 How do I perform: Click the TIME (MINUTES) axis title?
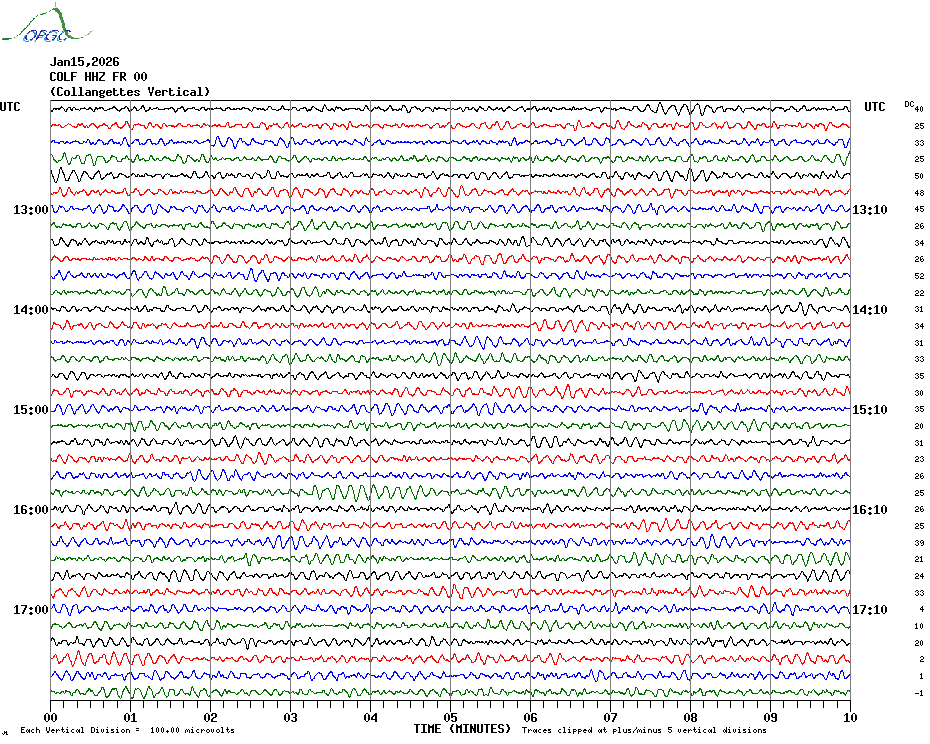[x=462, y=729]
